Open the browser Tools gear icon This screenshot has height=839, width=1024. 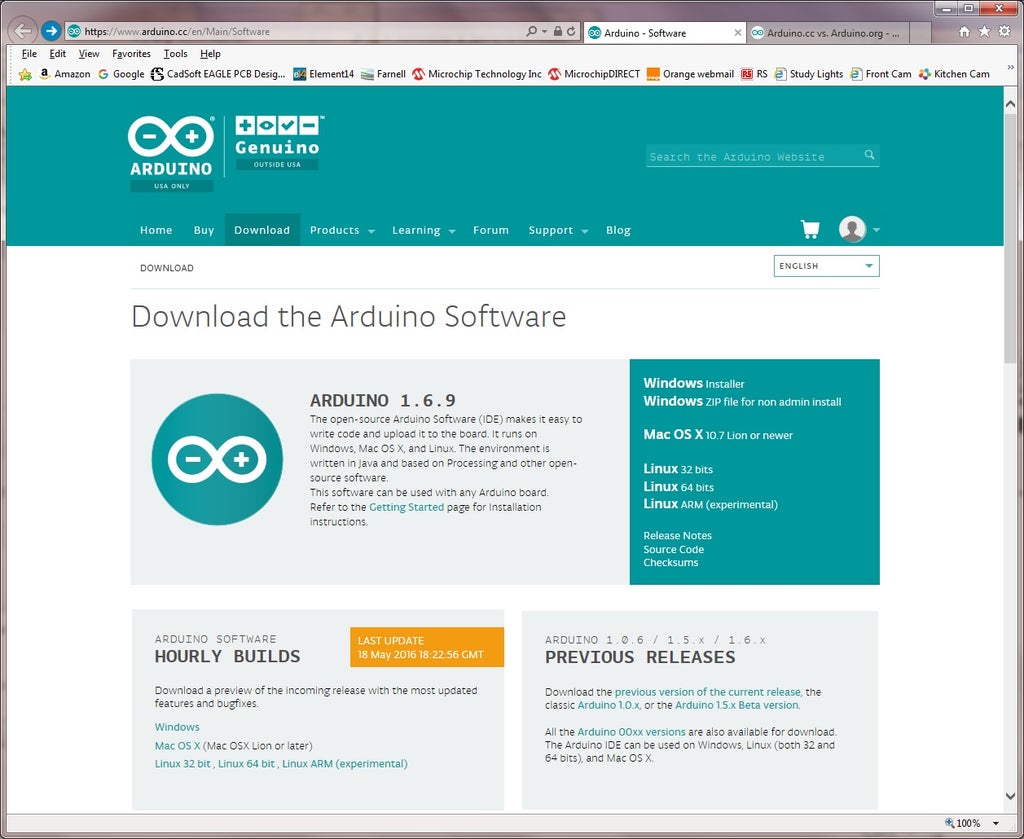click(x=1004, y=31)
